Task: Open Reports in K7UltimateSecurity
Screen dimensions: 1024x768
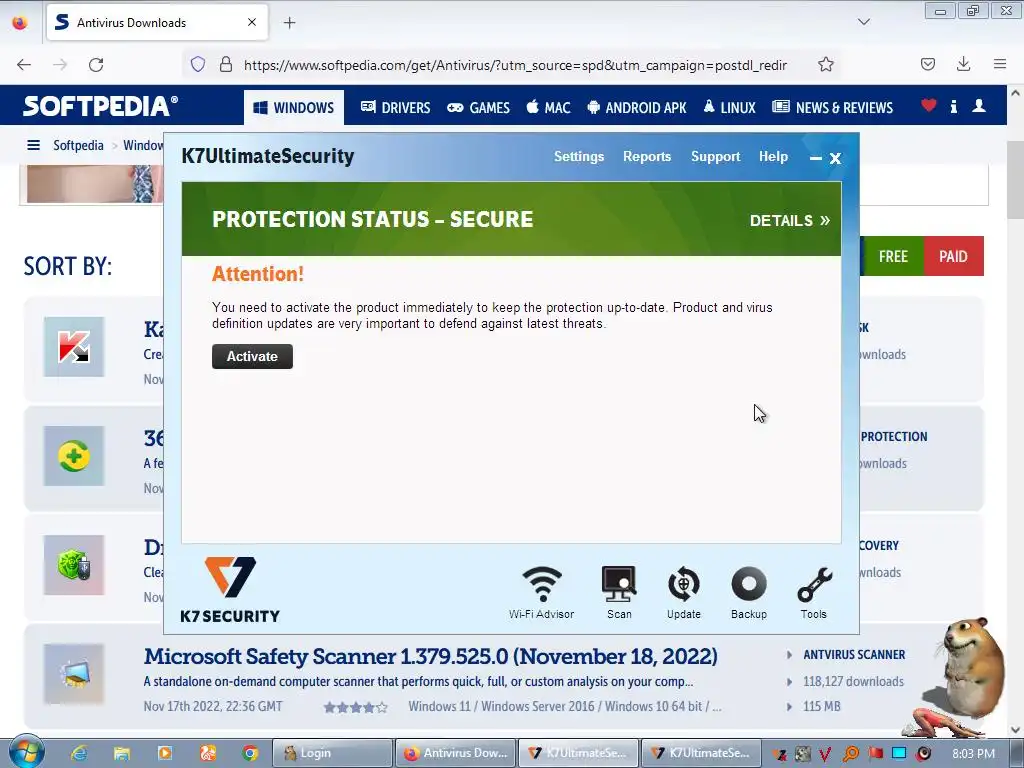Action: click(647, 157)
